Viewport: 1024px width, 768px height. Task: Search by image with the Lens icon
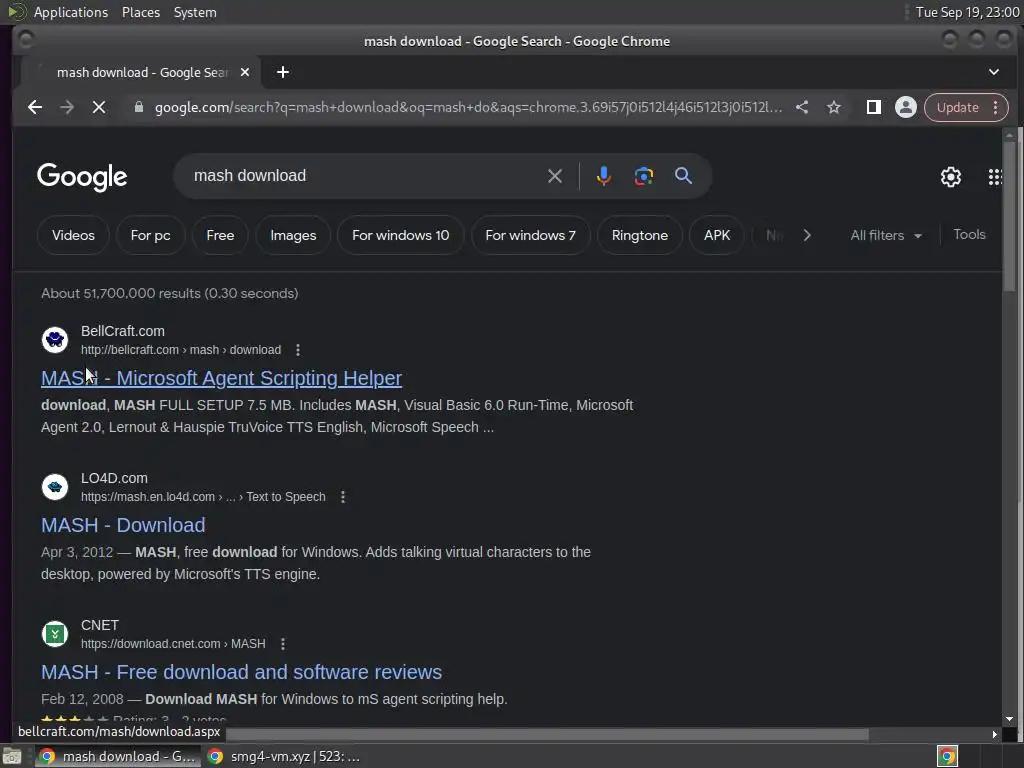[x=643, y=176]
